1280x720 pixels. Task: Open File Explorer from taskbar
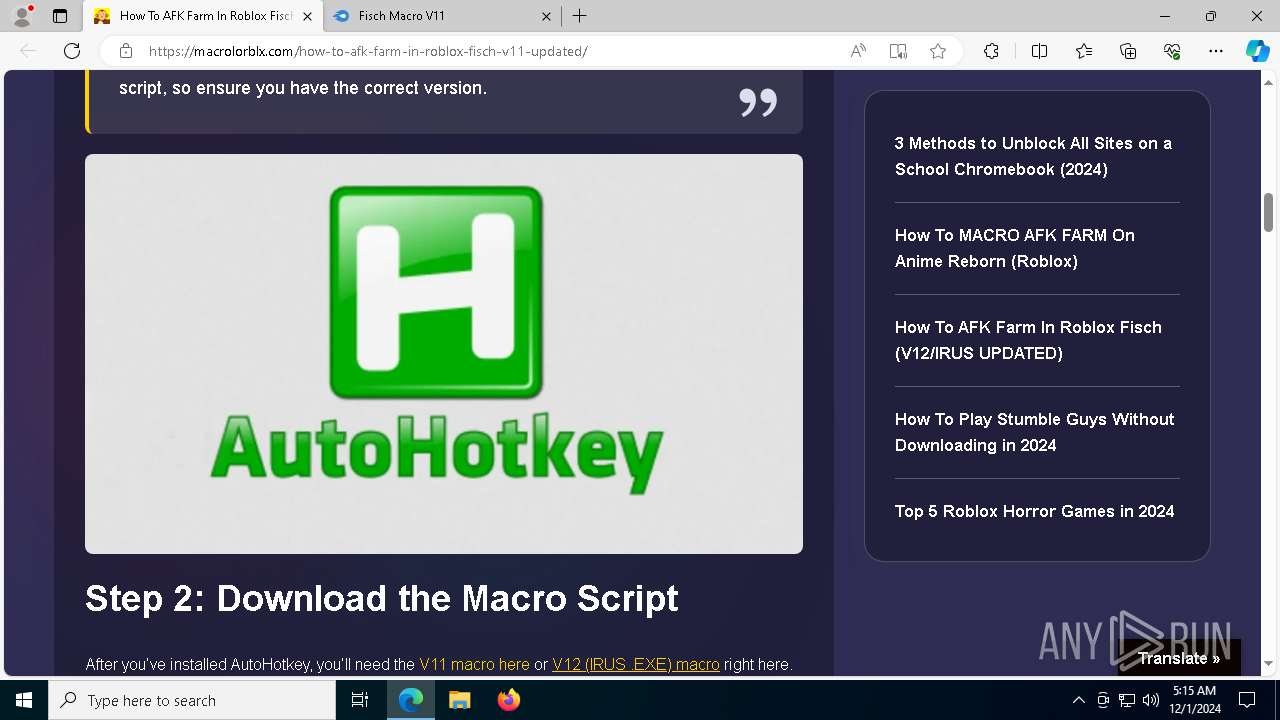pos(459,700)
